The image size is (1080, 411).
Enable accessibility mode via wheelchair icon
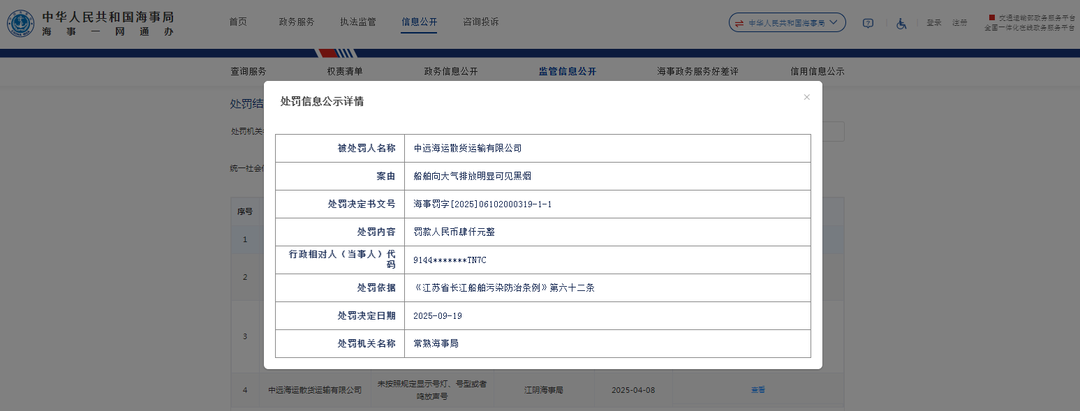pyautogui.click(x=900, y=22)
